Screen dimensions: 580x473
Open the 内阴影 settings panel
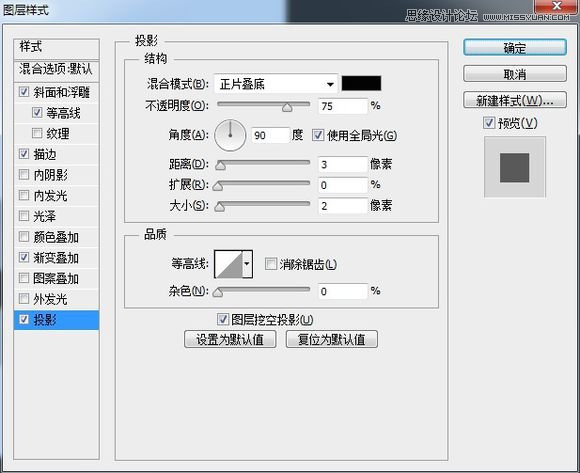click(x=50, y=175)
